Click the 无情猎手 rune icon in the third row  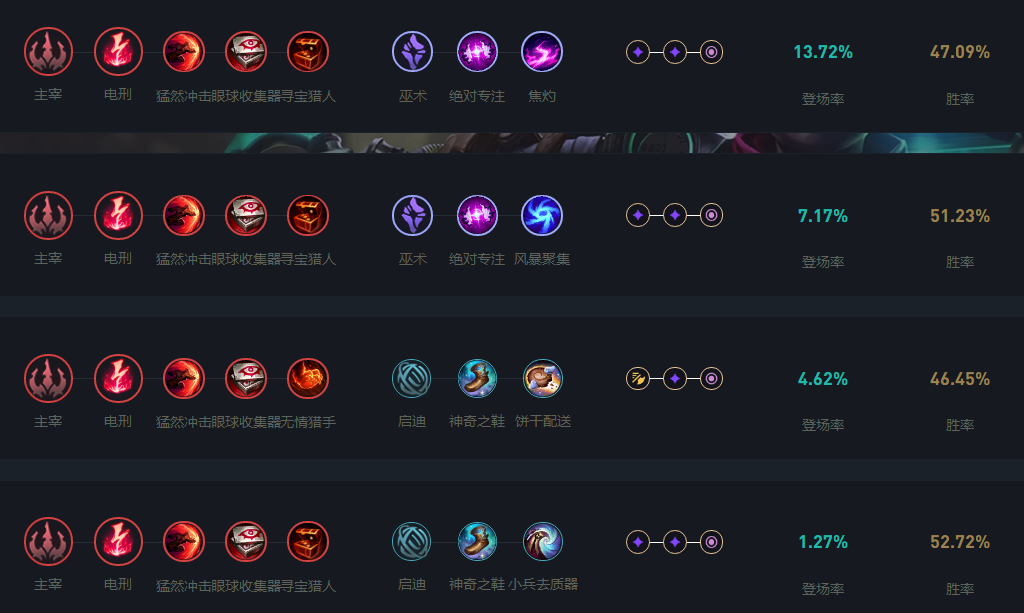[308, 378]
